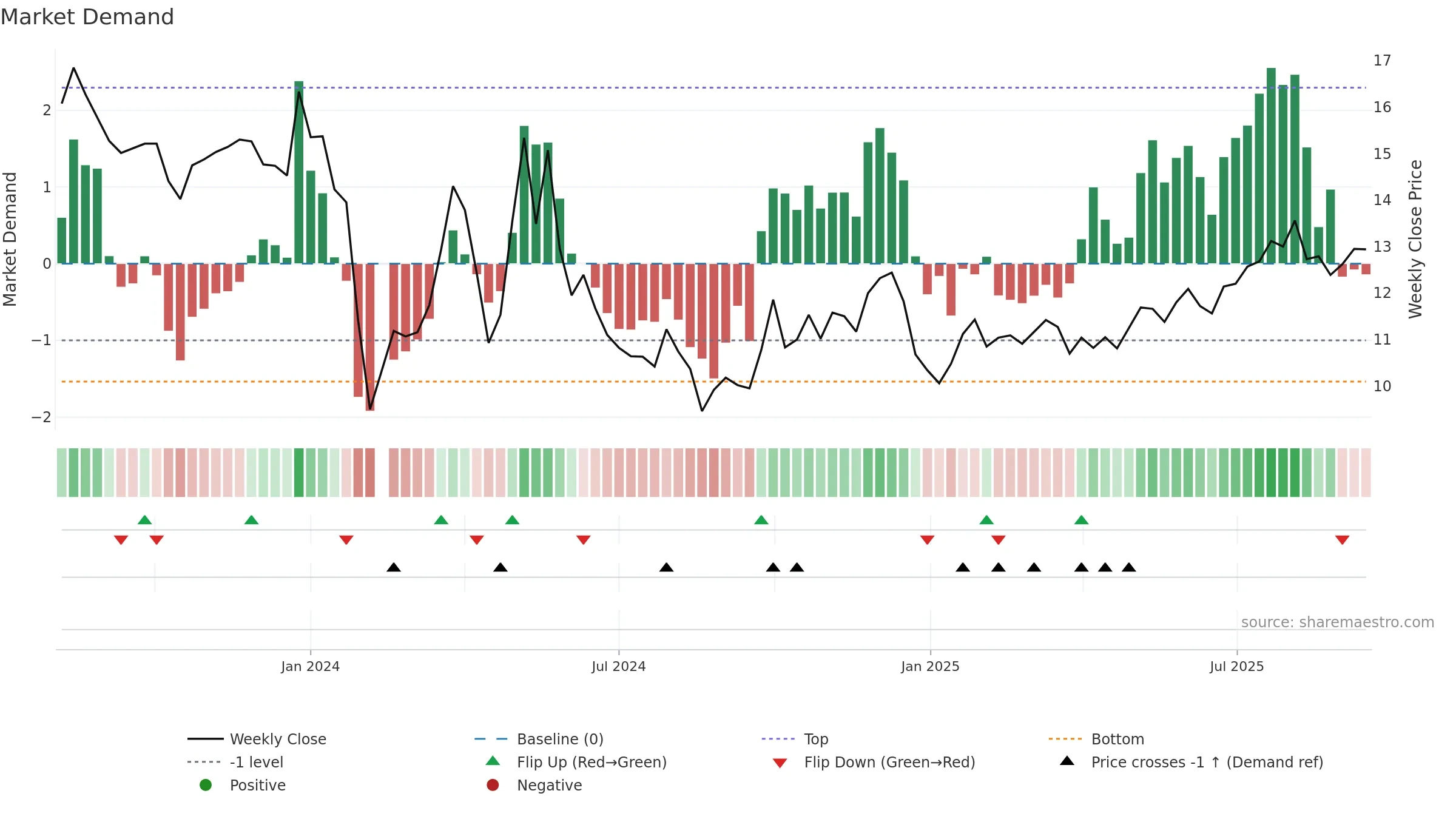The height and width of the screenshot is (819, 1456).
Task: Select the 'Negative' legend label
Action: point(549,785)
